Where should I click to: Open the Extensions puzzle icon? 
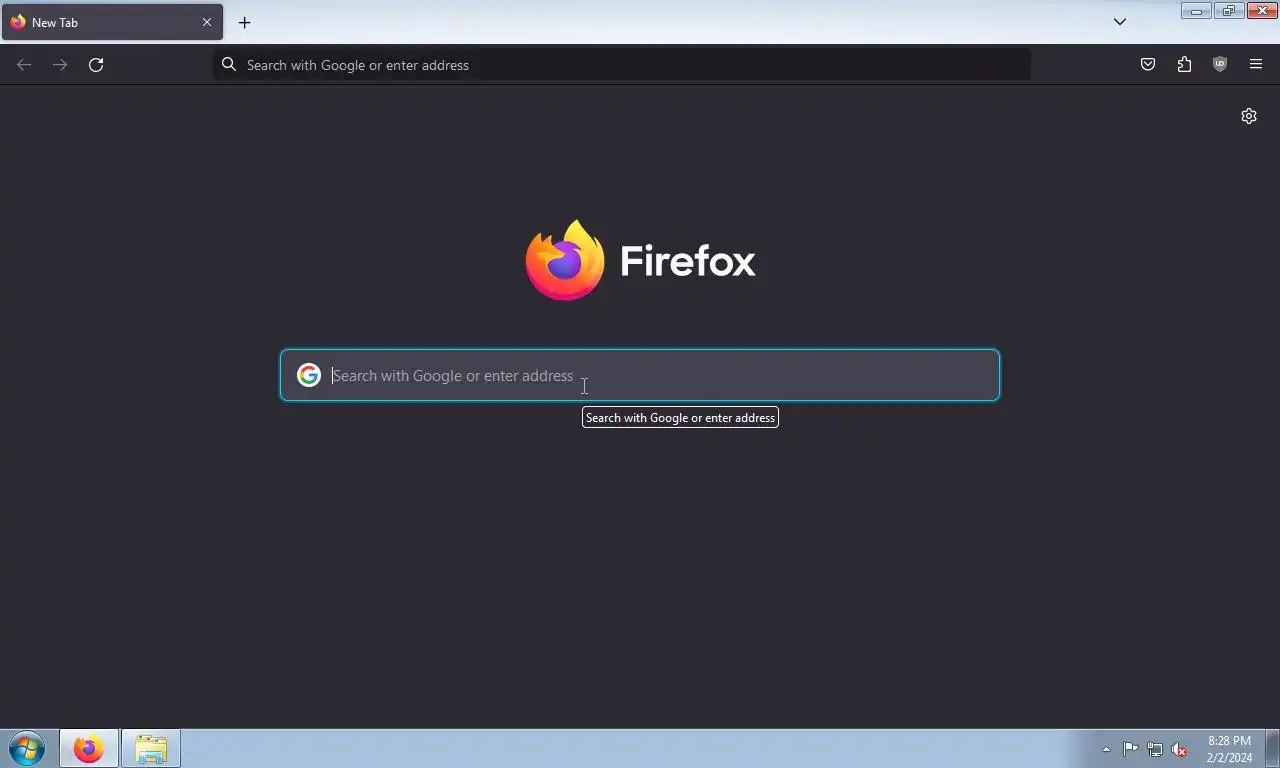pos(1184,65)
